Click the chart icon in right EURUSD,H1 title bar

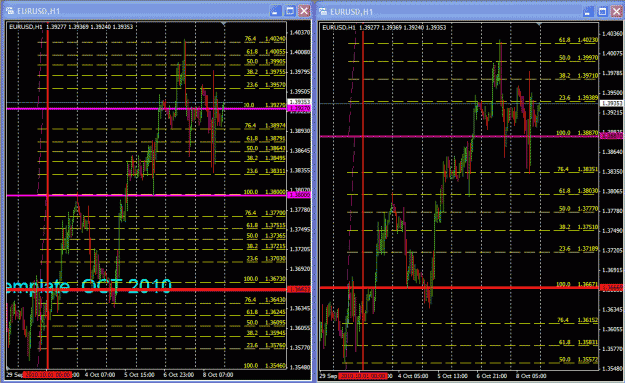coord(323,11)
